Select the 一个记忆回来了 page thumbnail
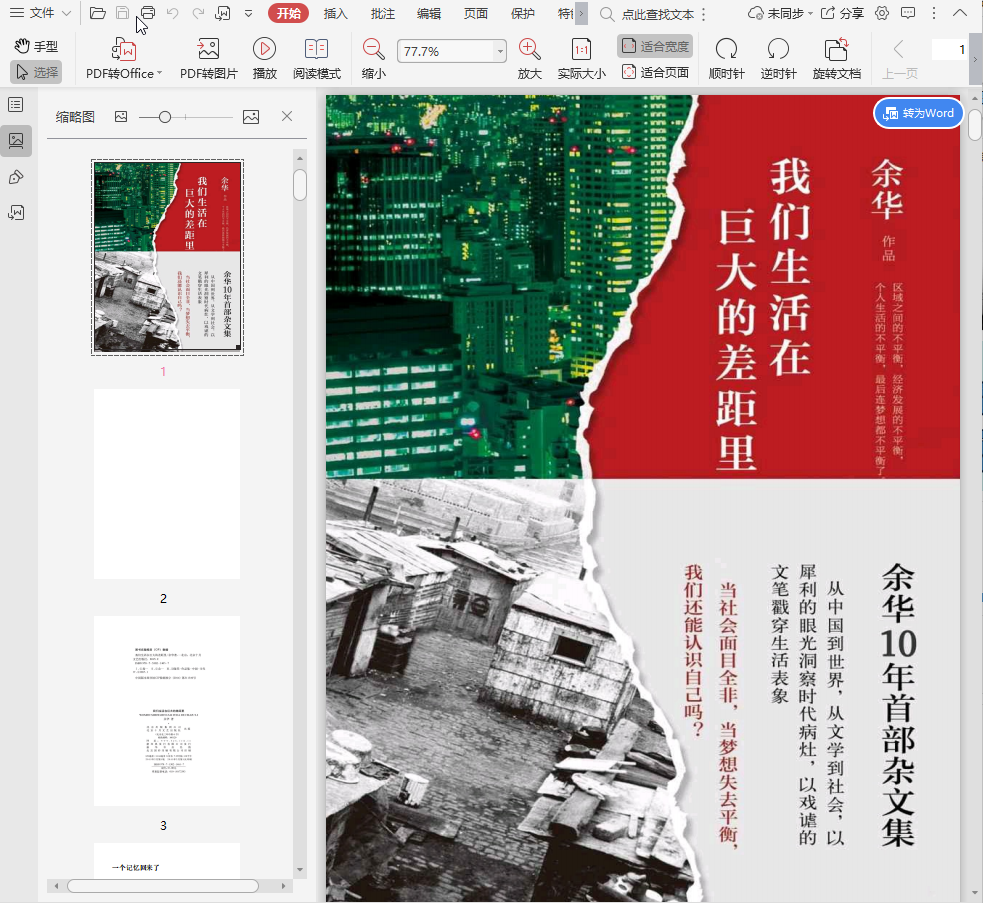The width and height of the screenshot is (983, 903). point(167,860)
